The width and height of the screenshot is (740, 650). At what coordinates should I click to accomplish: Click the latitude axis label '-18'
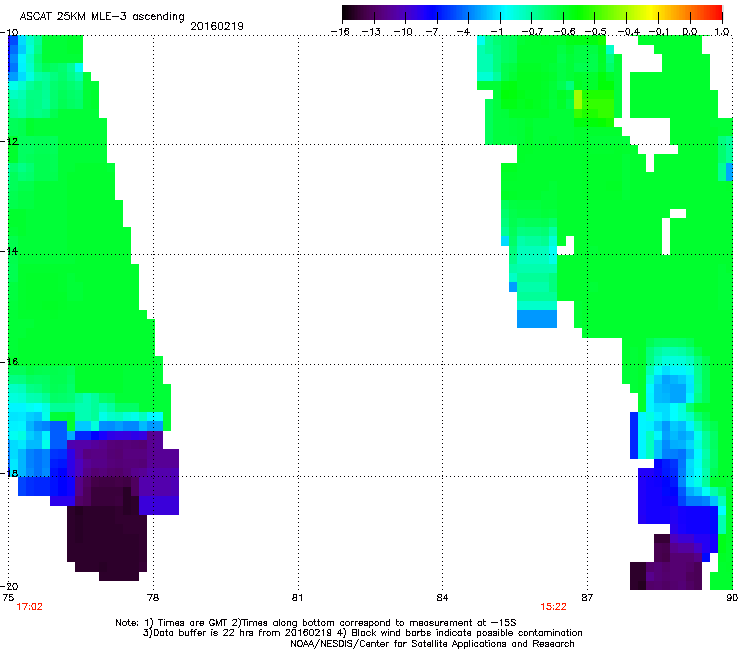9,473
